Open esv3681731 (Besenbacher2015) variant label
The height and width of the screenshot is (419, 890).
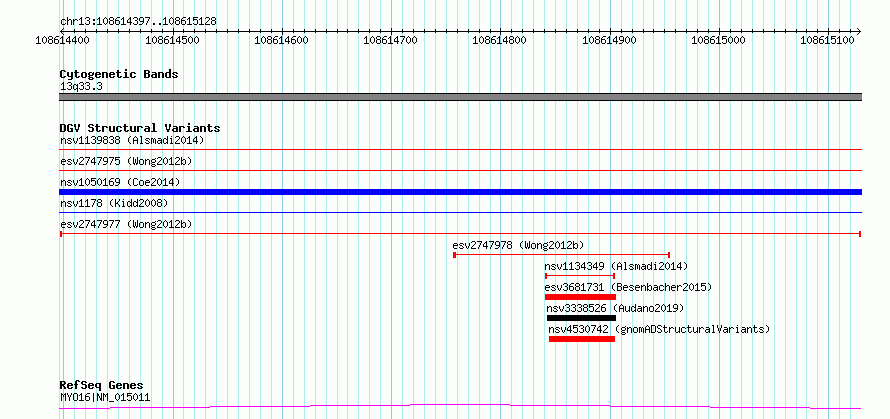[x=628, y=287]
